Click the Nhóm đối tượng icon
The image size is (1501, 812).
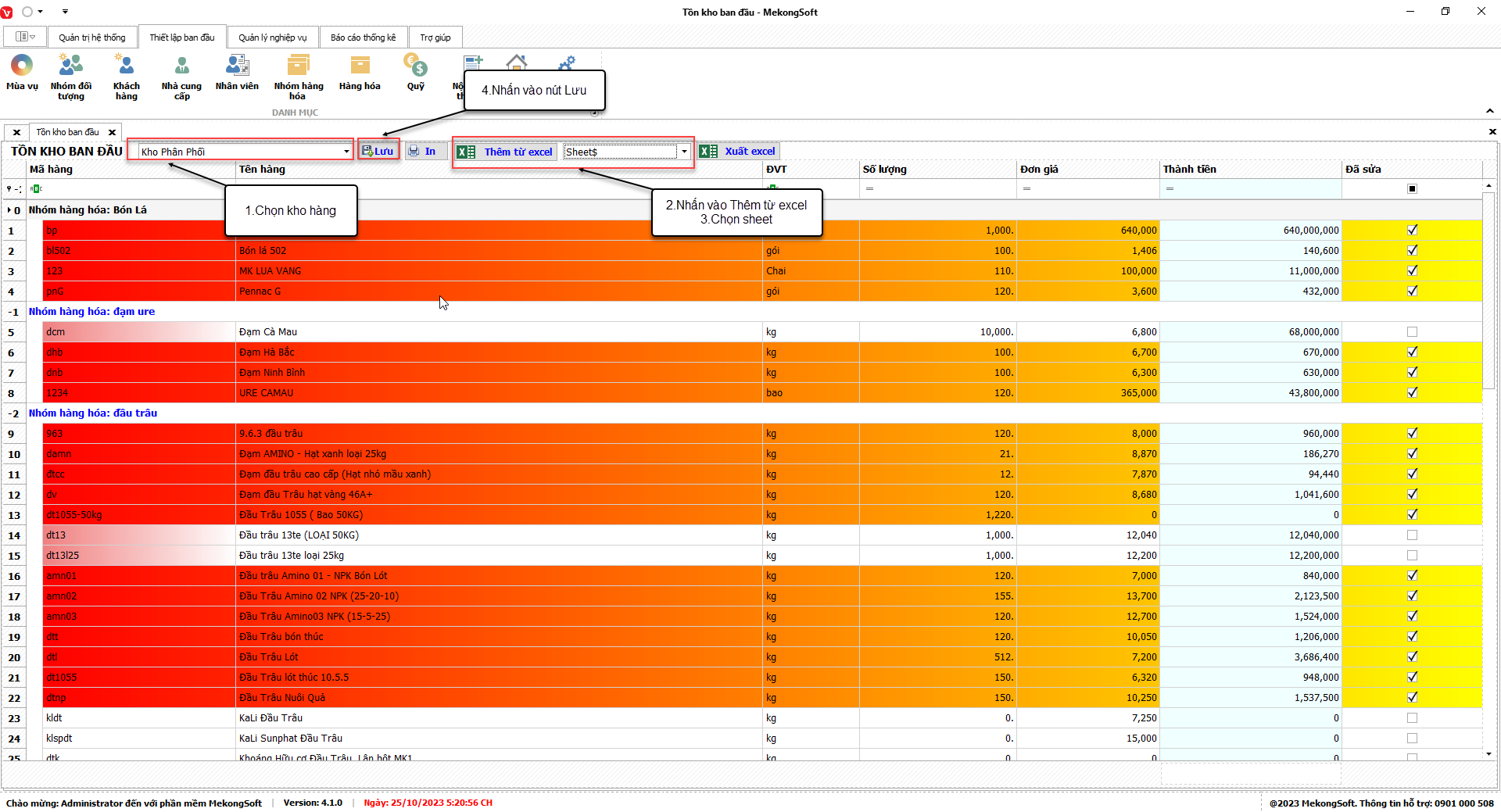point(70,66)
